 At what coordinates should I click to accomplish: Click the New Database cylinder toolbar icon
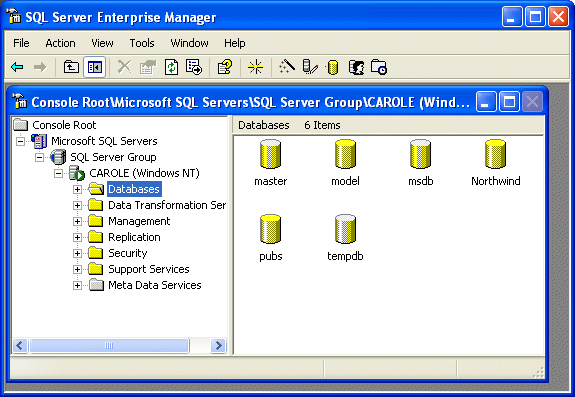[332, 67]
